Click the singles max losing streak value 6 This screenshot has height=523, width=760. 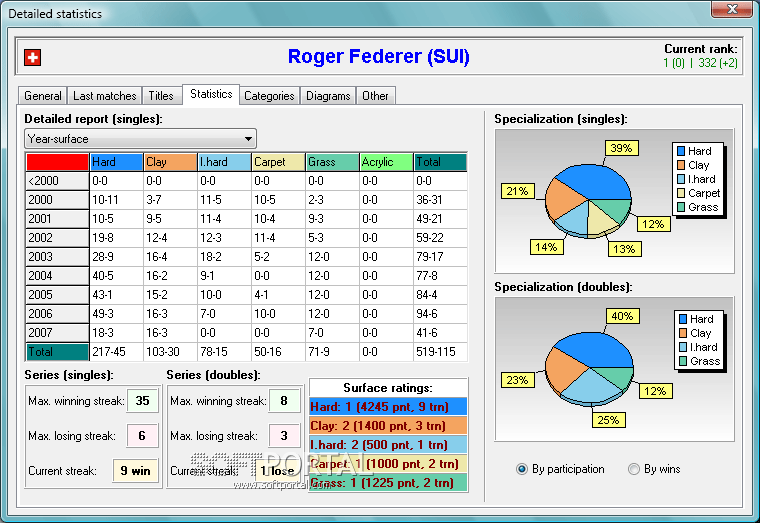click(142, 436)
